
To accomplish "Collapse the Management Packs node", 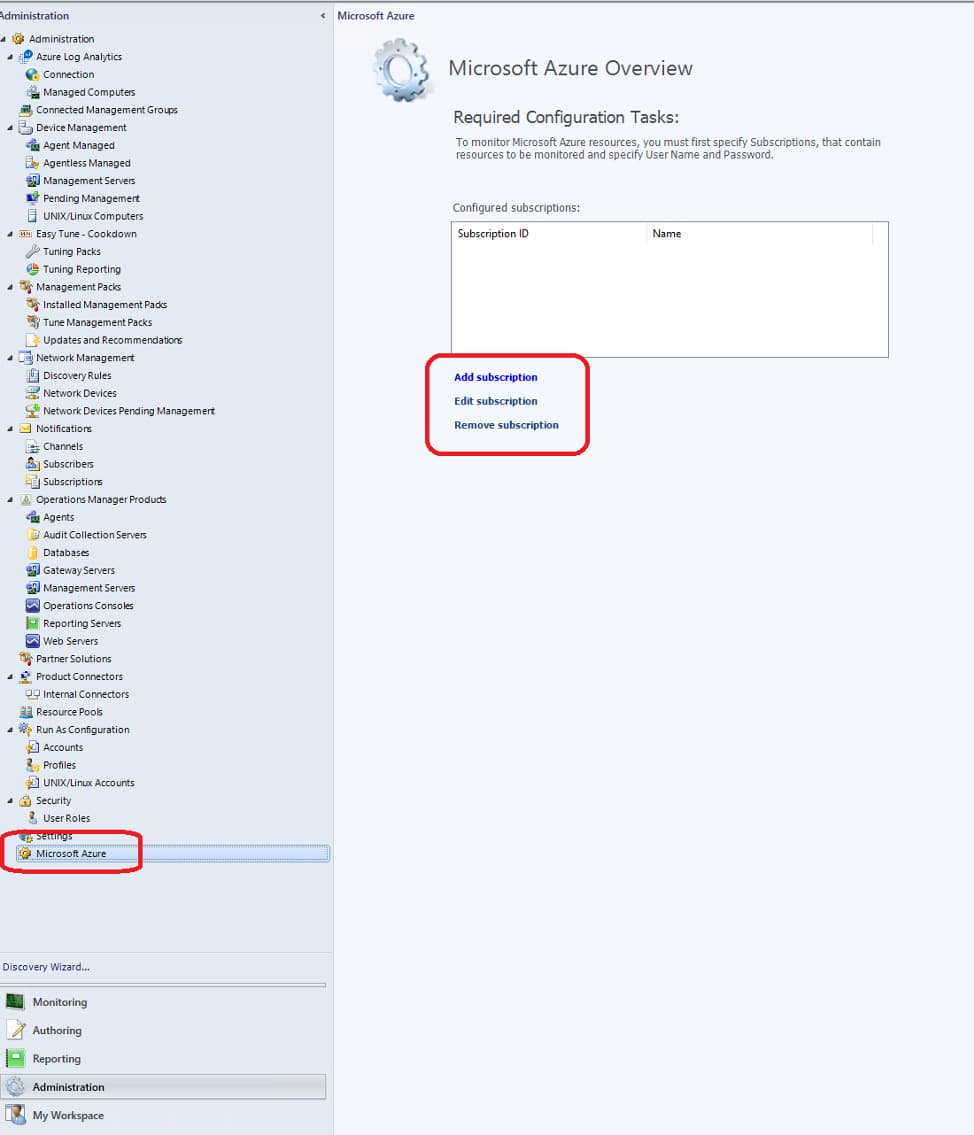I will pos(10,287).
